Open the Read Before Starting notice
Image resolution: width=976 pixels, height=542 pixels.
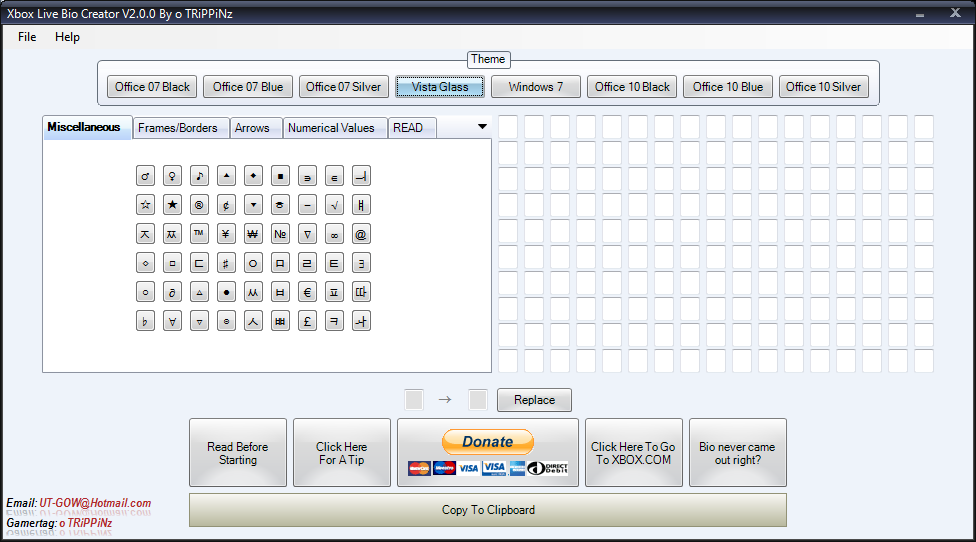[238, 452]
